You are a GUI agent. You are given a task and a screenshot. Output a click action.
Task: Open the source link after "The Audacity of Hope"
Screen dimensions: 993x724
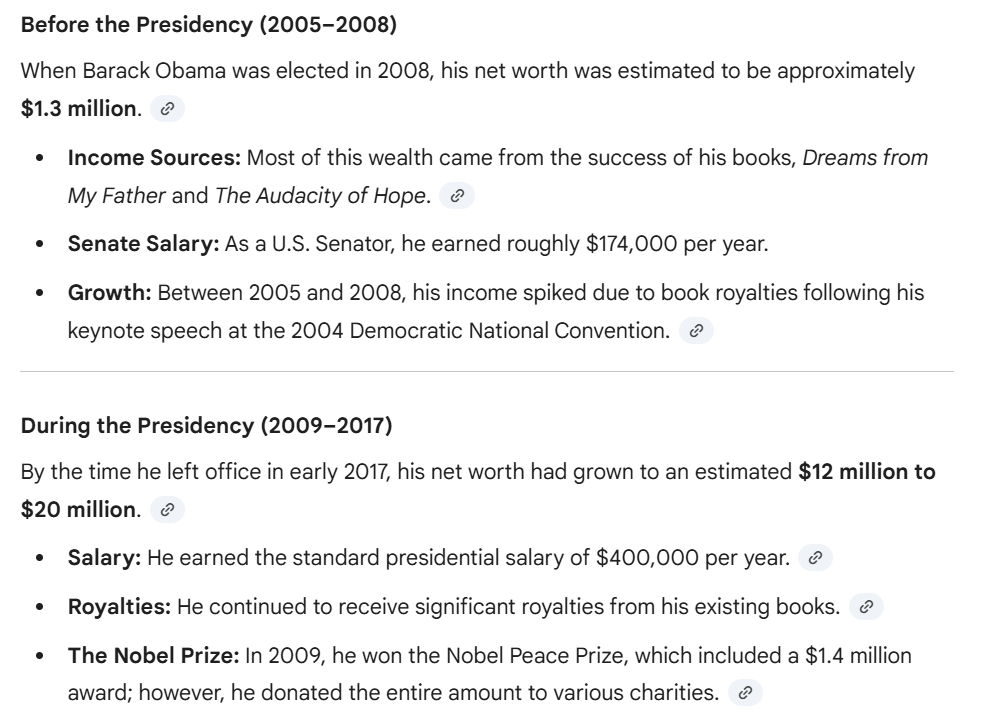(457, 196)
